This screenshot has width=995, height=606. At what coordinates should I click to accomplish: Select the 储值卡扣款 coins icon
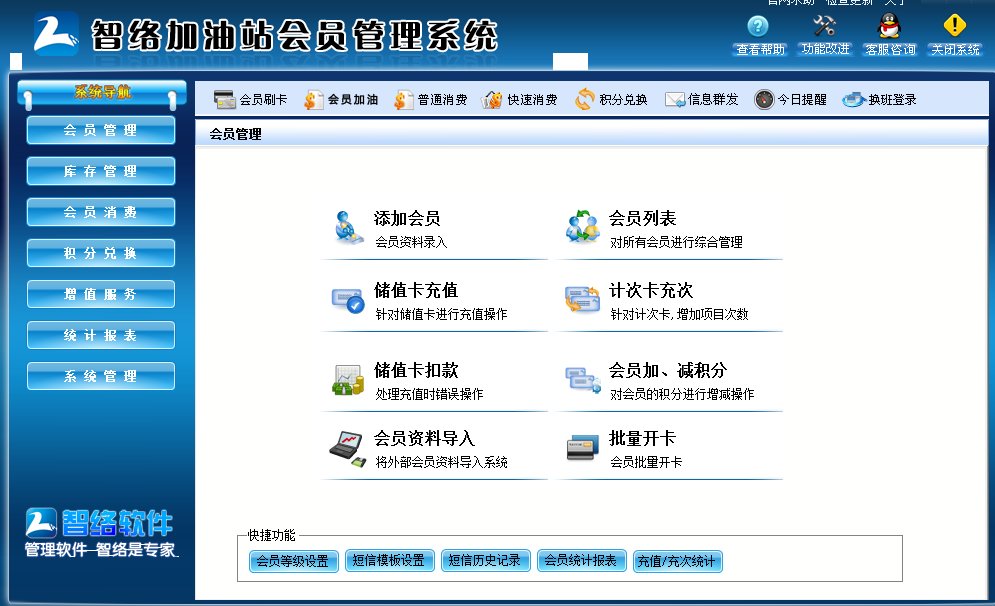[348, 379]
